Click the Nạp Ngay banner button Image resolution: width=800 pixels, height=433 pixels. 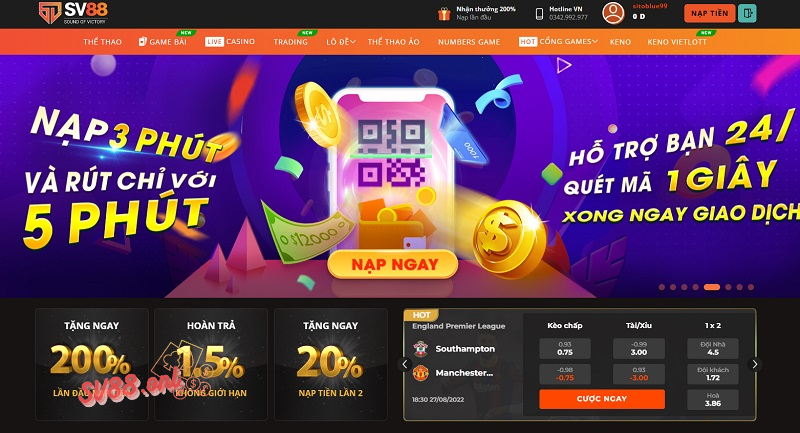[393, 264]
